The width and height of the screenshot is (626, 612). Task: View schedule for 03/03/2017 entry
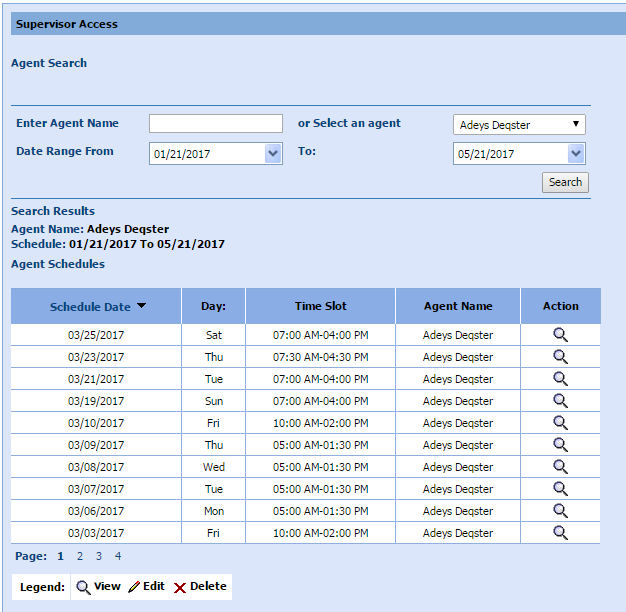[560, 533]
